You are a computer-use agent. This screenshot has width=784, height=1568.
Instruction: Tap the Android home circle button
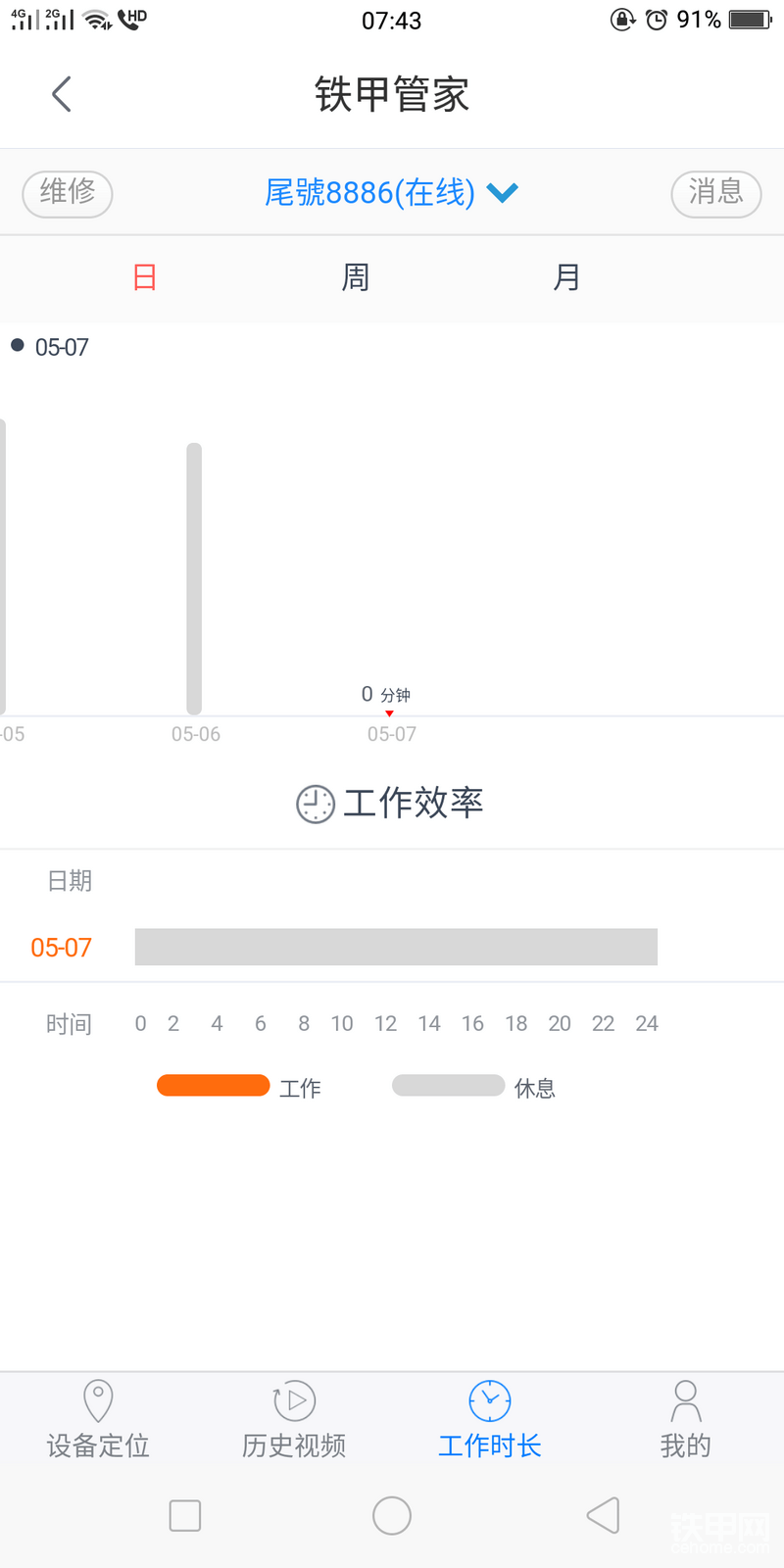[392, 1515]
